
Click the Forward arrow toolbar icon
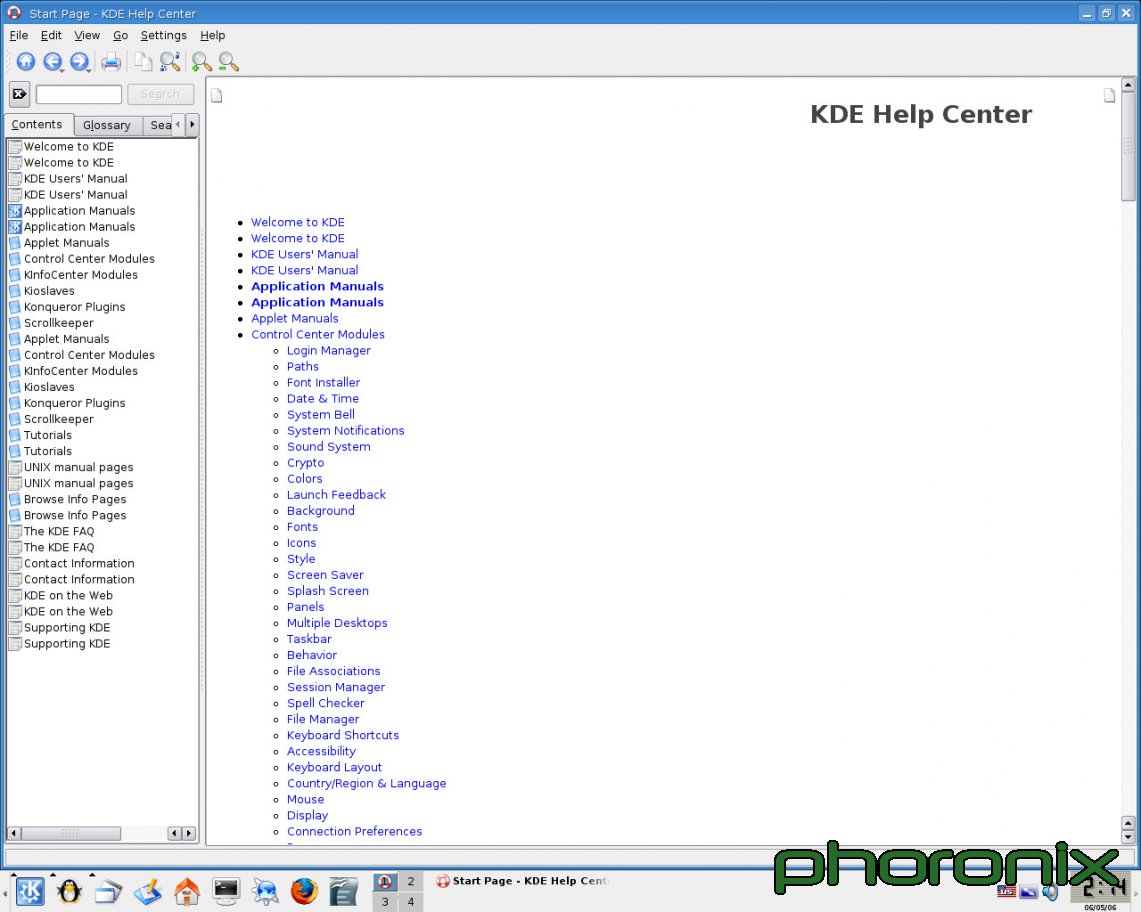tap(79, 62)
